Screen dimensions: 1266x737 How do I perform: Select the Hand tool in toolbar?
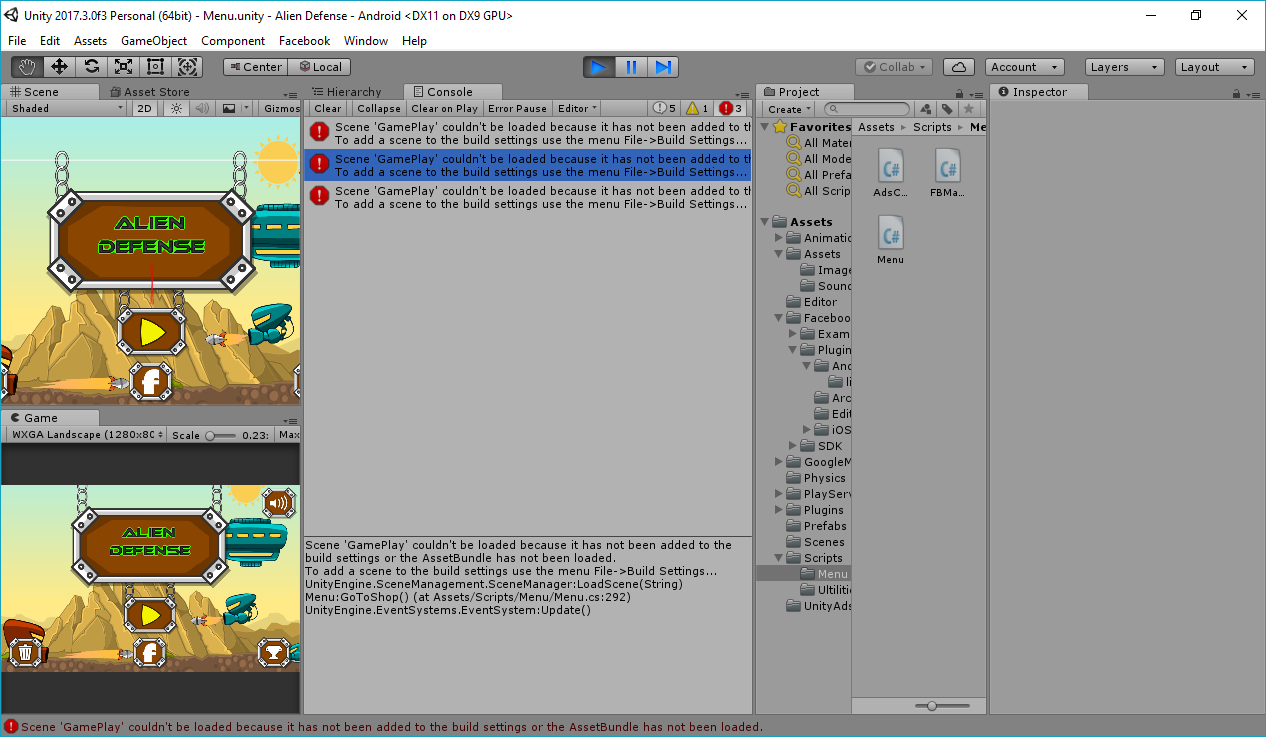[27, 67]
